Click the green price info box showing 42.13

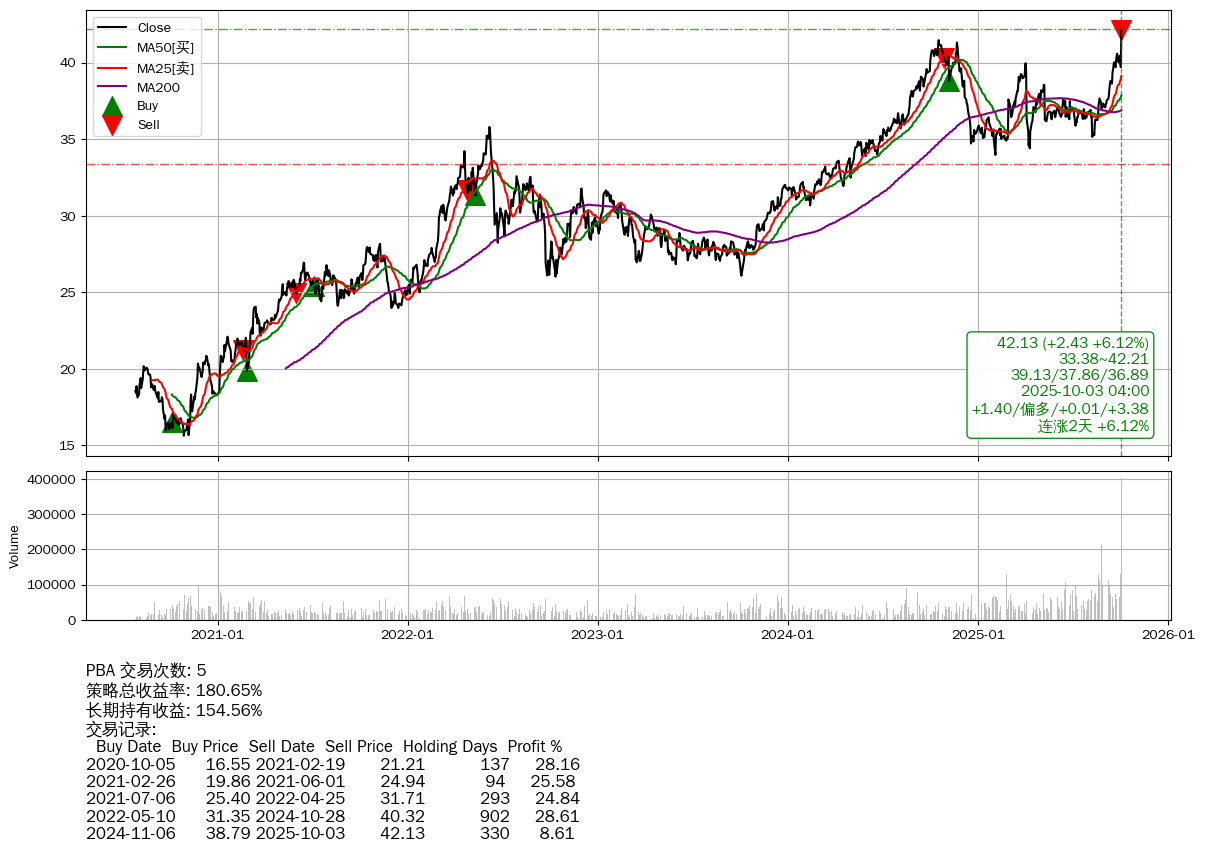point(1060,385)
